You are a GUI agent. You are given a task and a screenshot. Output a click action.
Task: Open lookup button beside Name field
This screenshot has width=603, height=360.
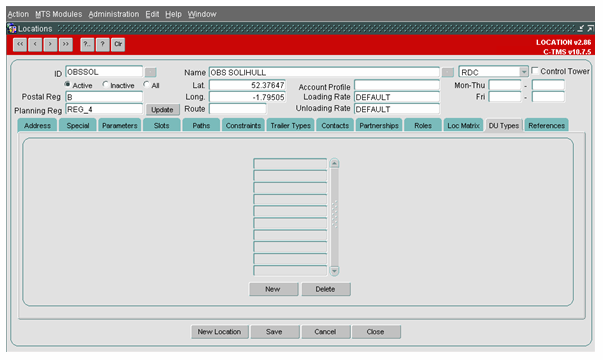448,72
